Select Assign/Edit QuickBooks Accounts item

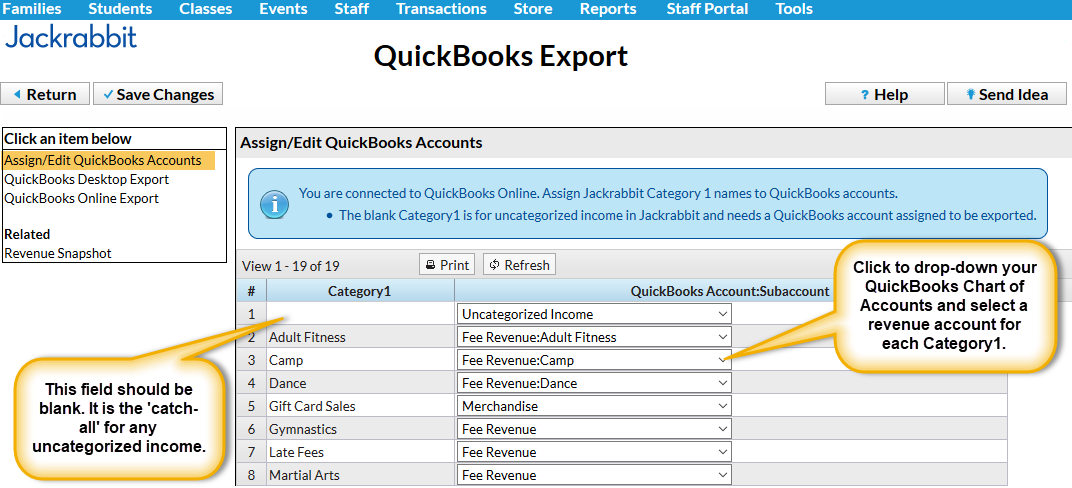(109, 161)
